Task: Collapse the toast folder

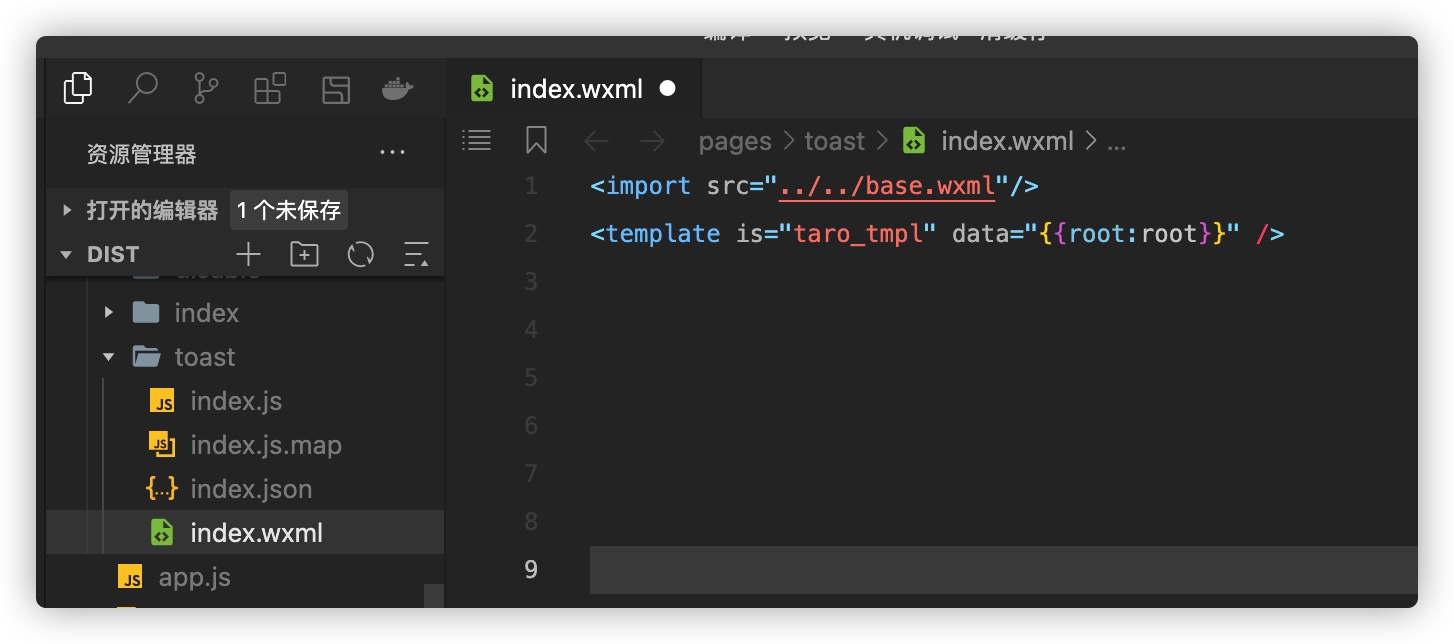Action: [x=204, y=357]
